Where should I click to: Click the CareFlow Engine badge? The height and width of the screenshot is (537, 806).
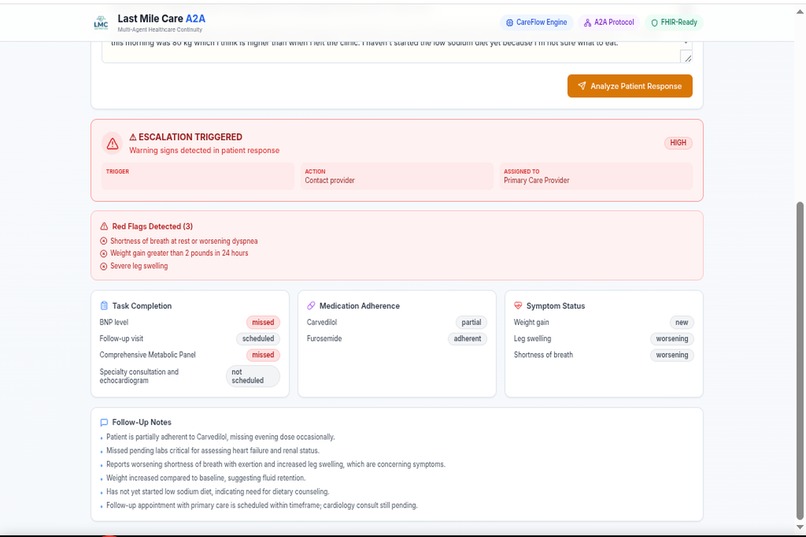[x=536, y=22]
